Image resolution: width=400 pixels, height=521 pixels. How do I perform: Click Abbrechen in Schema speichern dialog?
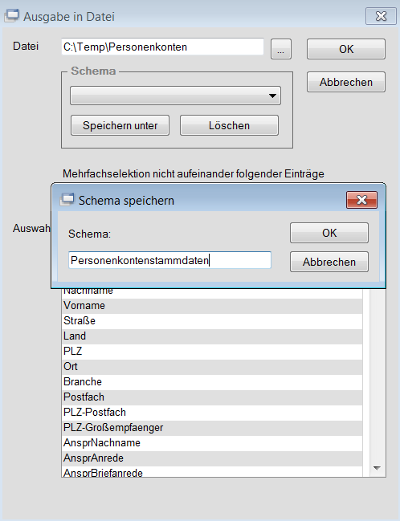(x=329, y=262)
